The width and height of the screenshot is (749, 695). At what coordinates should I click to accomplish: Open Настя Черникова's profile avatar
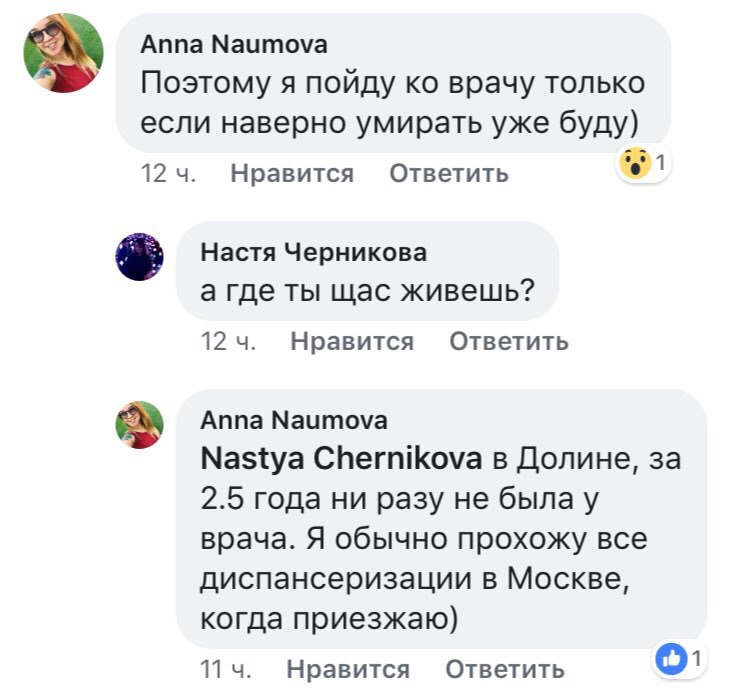click(140, 256)
